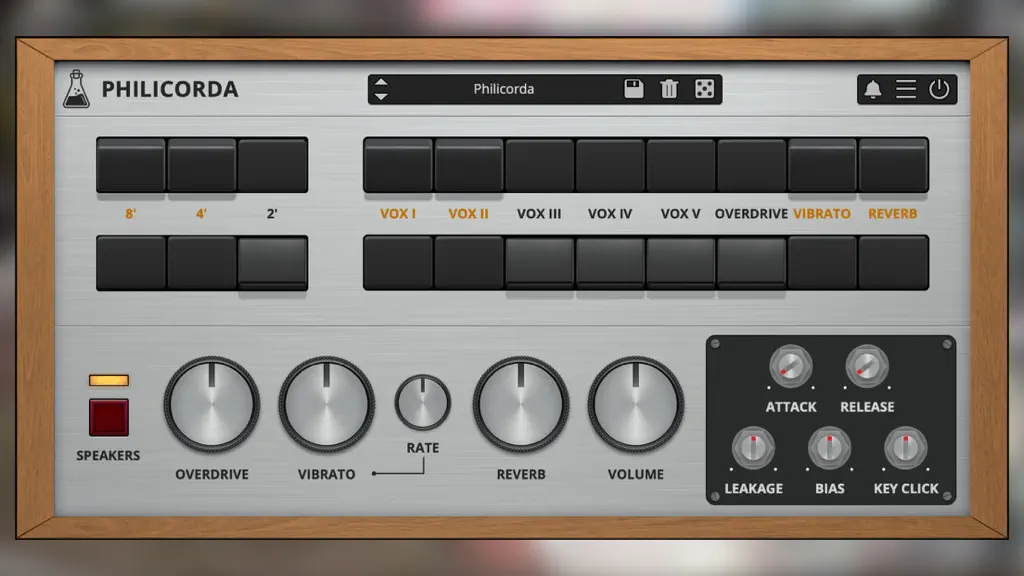This screenshot has width=1024, height=576.
Task: Click the switch above the VOX III label
Action: [539, 165]
